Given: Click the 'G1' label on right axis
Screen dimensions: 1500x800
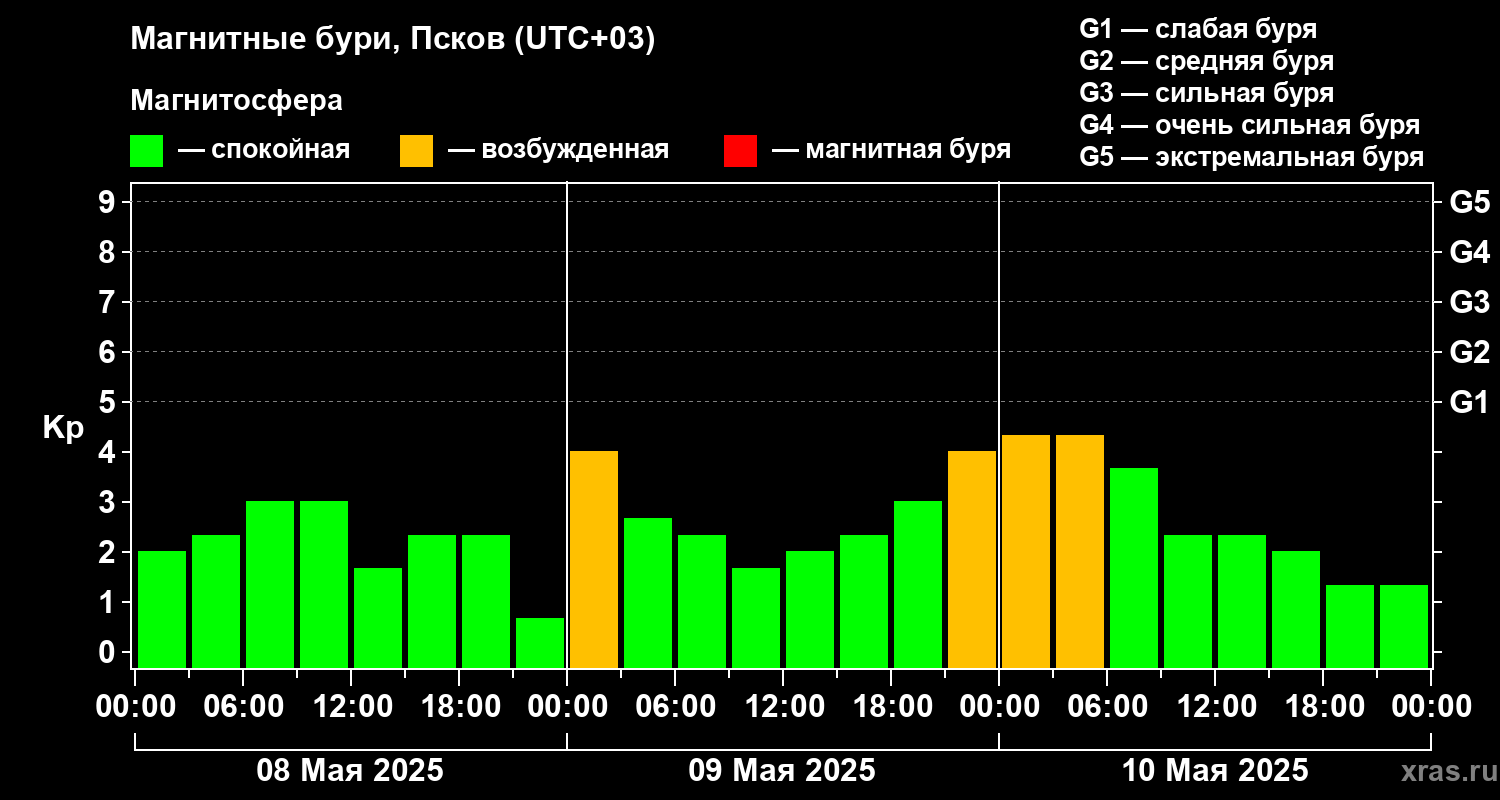Looking at the screenshot, I should tap(1469, 402).
